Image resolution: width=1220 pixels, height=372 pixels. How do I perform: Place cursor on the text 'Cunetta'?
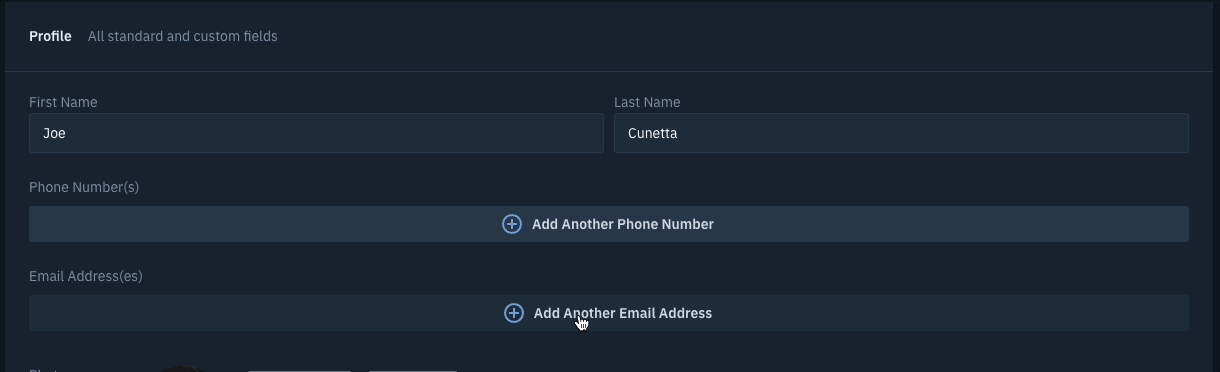click(x=653, y=133)
